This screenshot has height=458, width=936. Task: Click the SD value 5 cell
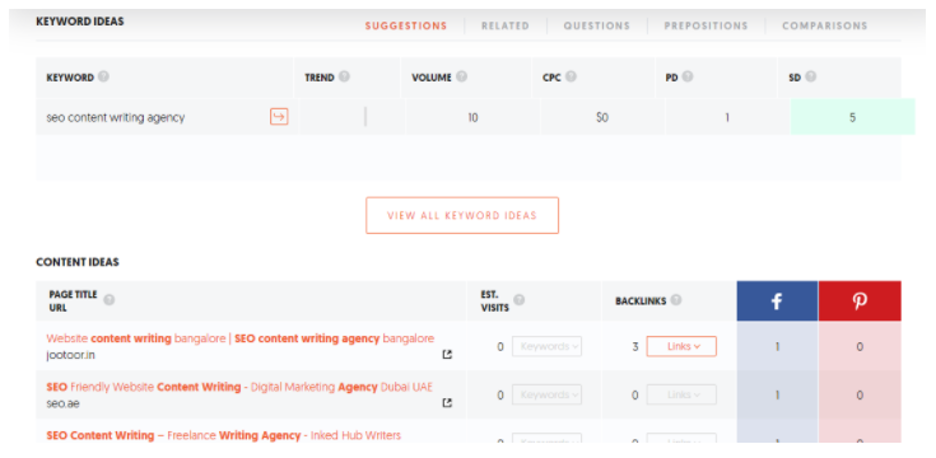point(852,117)
